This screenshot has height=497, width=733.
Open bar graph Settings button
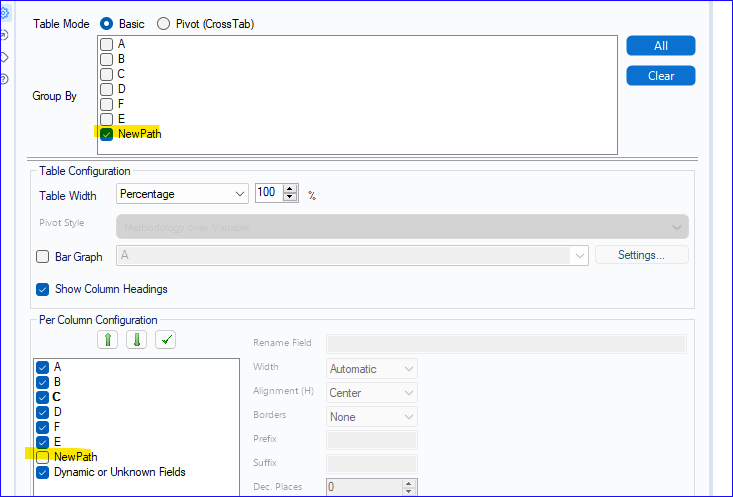click(641, 255)
